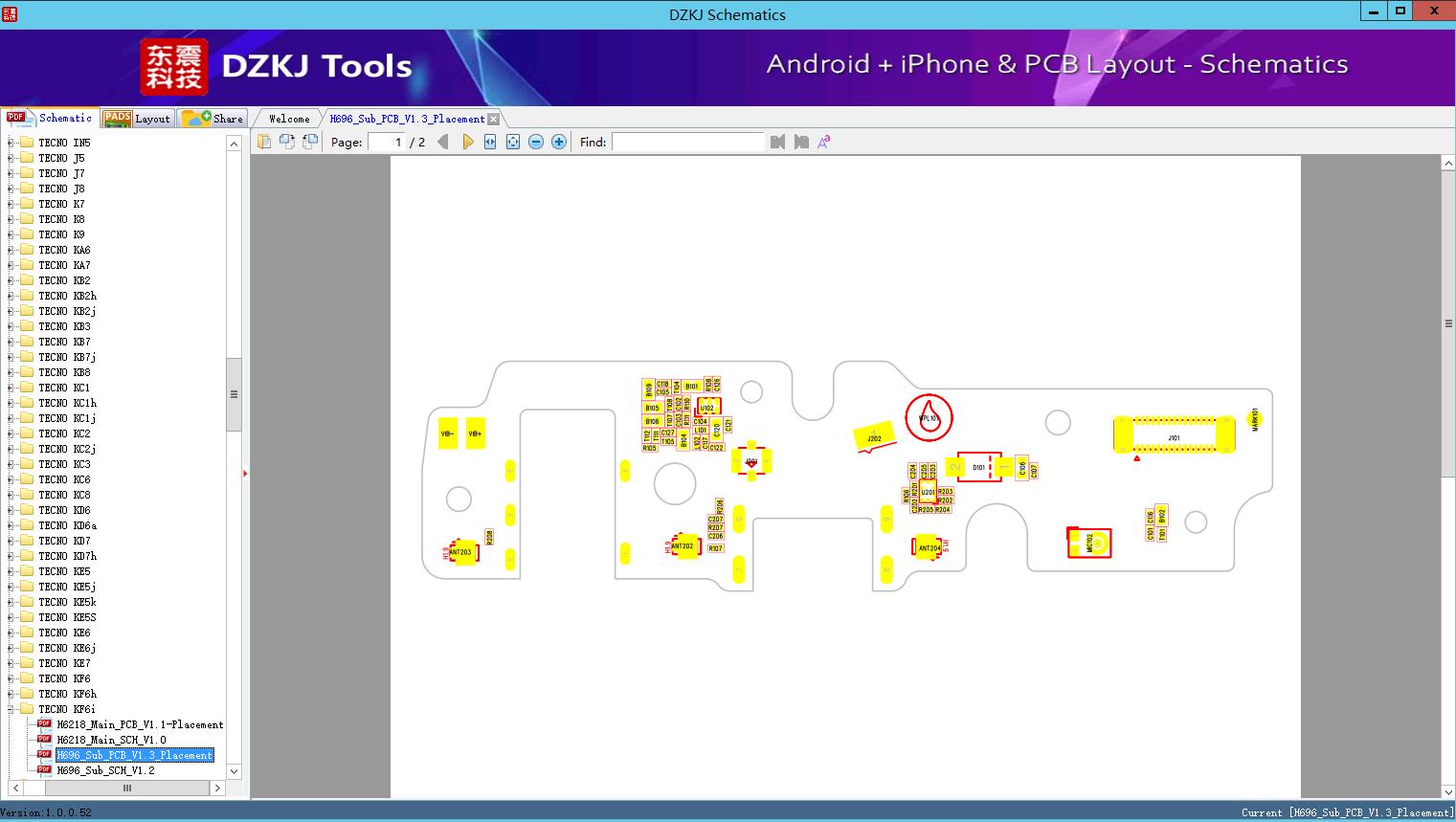Expand the TECNO KD6 folder
Viewport: 1456px width, 822px height.
(11, 510)
